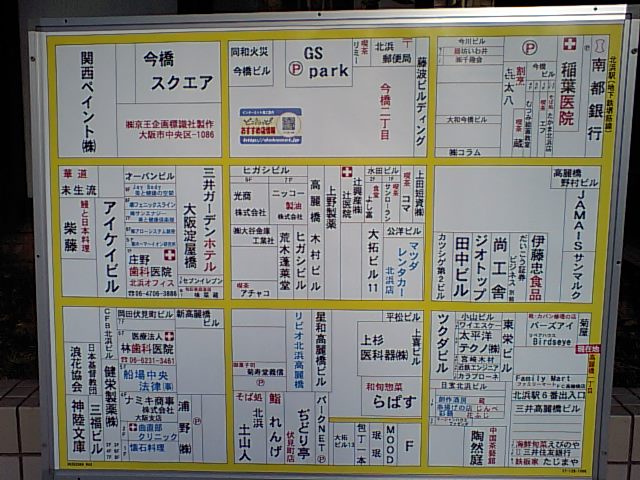Select 庄野歯科医院 dental clinic
The height and width of the screenshot is (480, 640).
151,266
